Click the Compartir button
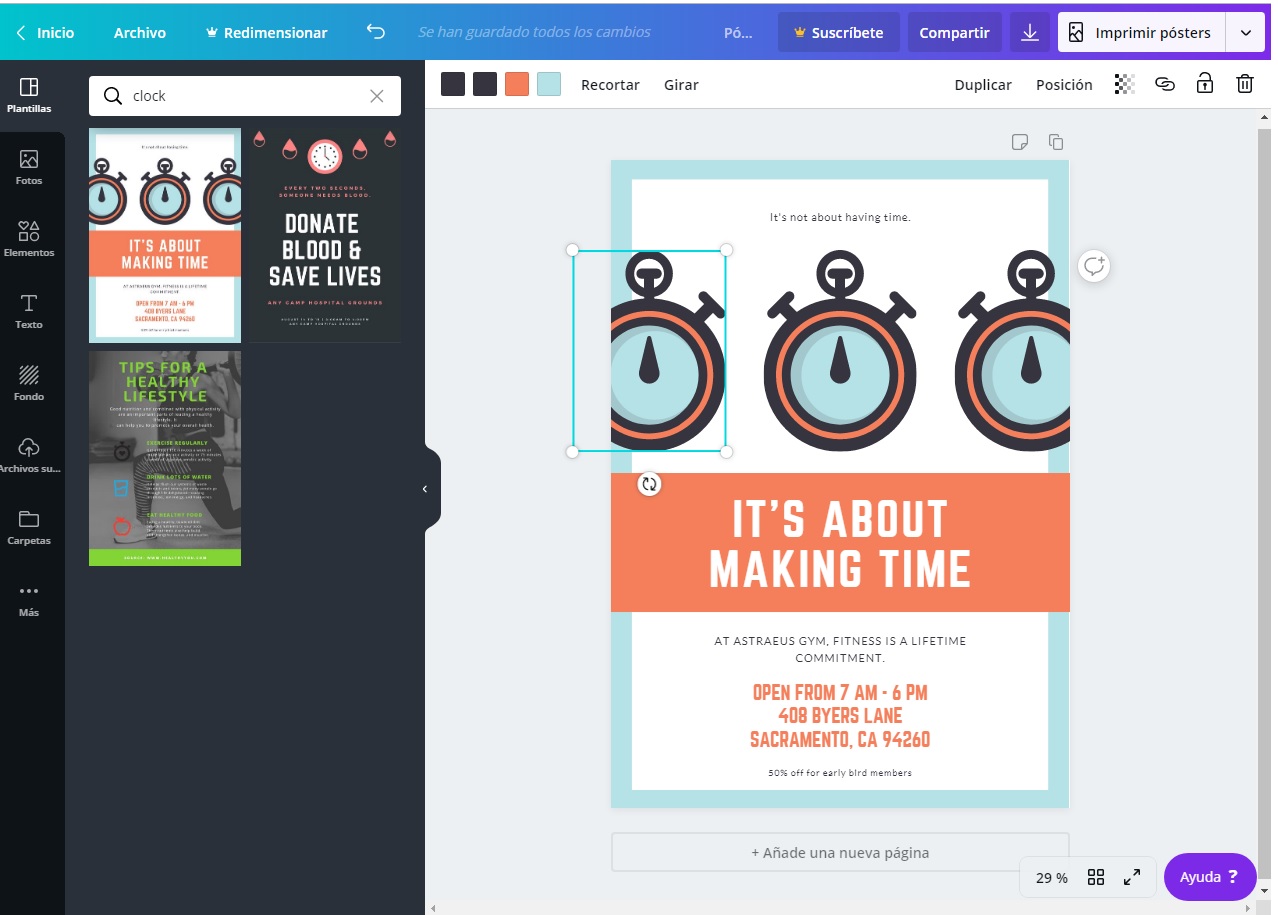Viewport: 1278px width, 915px height. click(954, 32)
